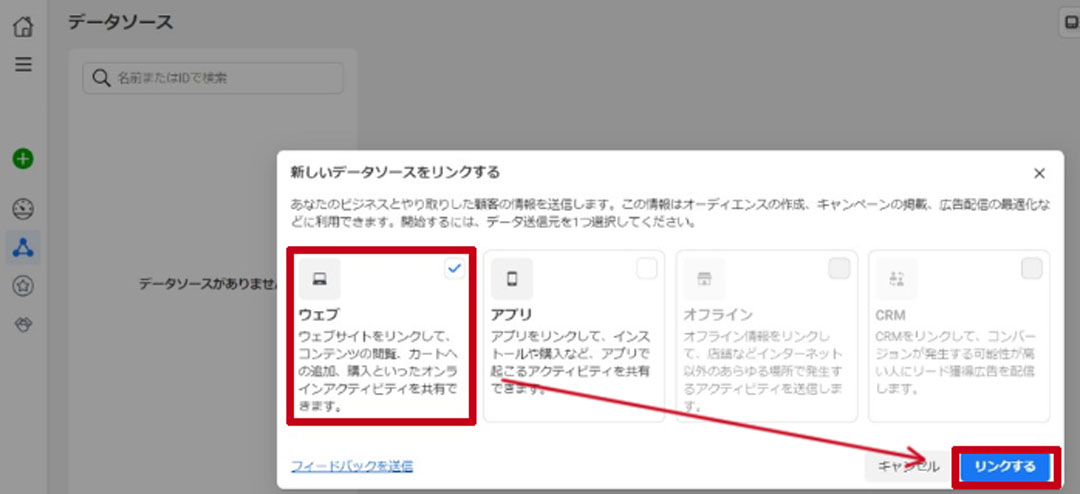
Task: Click the home icon in sidebar
Action: [23, 27]
